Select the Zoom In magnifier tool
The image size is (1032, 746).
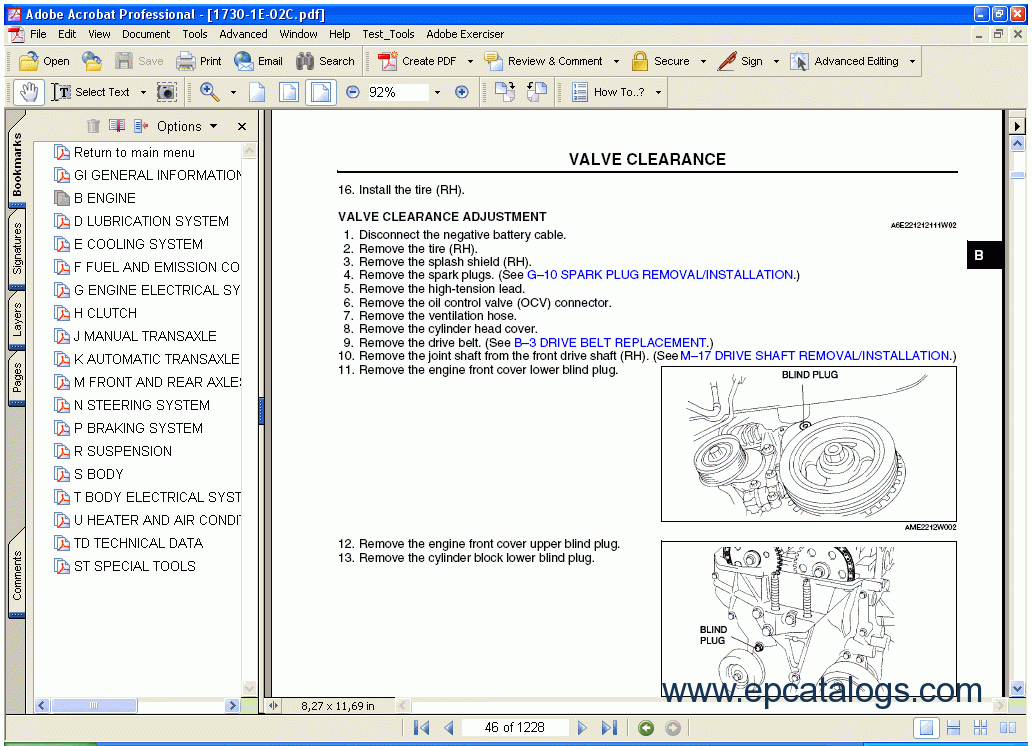coord(210,92)
